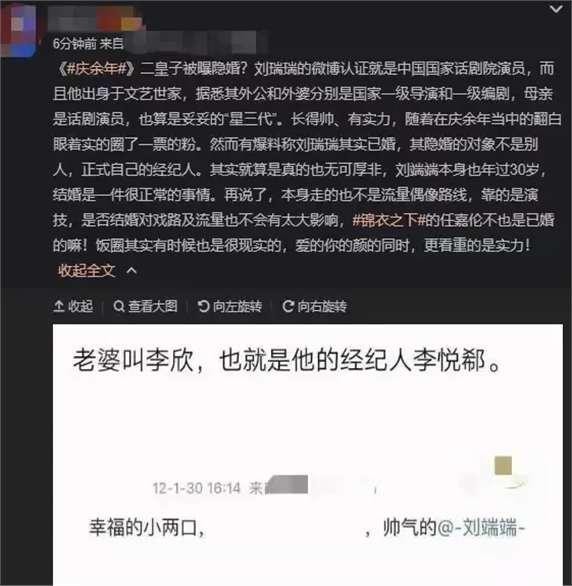Click the magnifier icon for 查看大图
572x586 pixels.
pyautogui.click(x=119, y=306)
